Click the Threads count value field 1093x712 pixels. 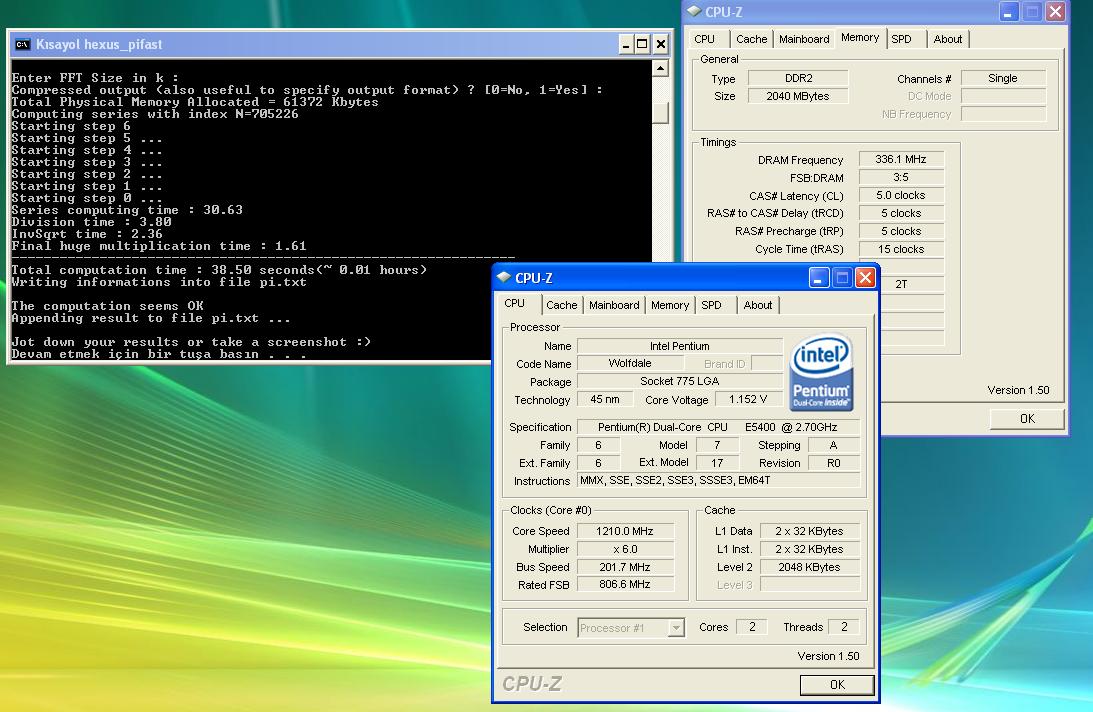pos(843,627)
